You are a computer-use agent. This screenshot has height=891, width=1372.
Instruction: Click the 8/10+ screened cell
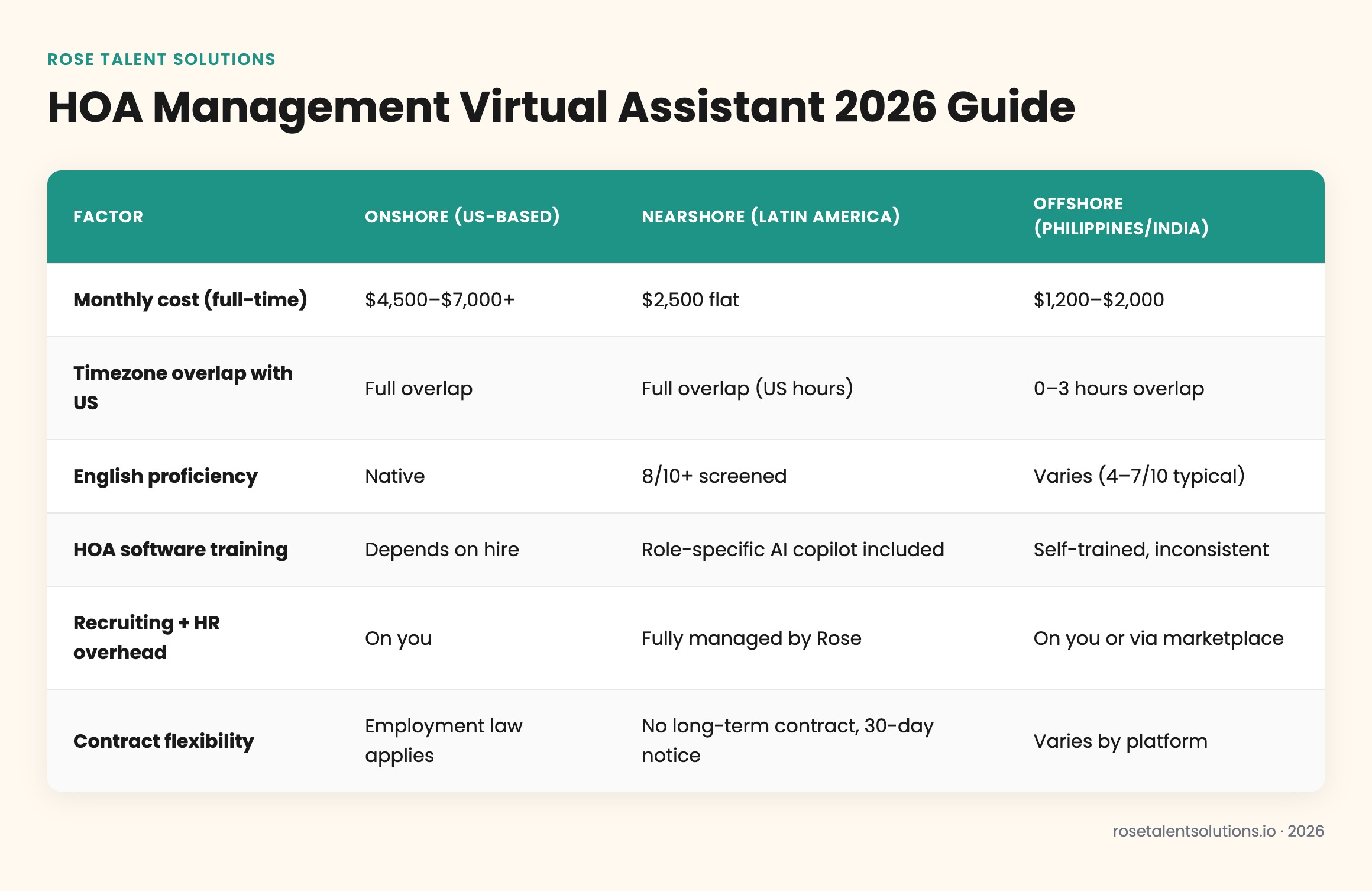(714, 476)
